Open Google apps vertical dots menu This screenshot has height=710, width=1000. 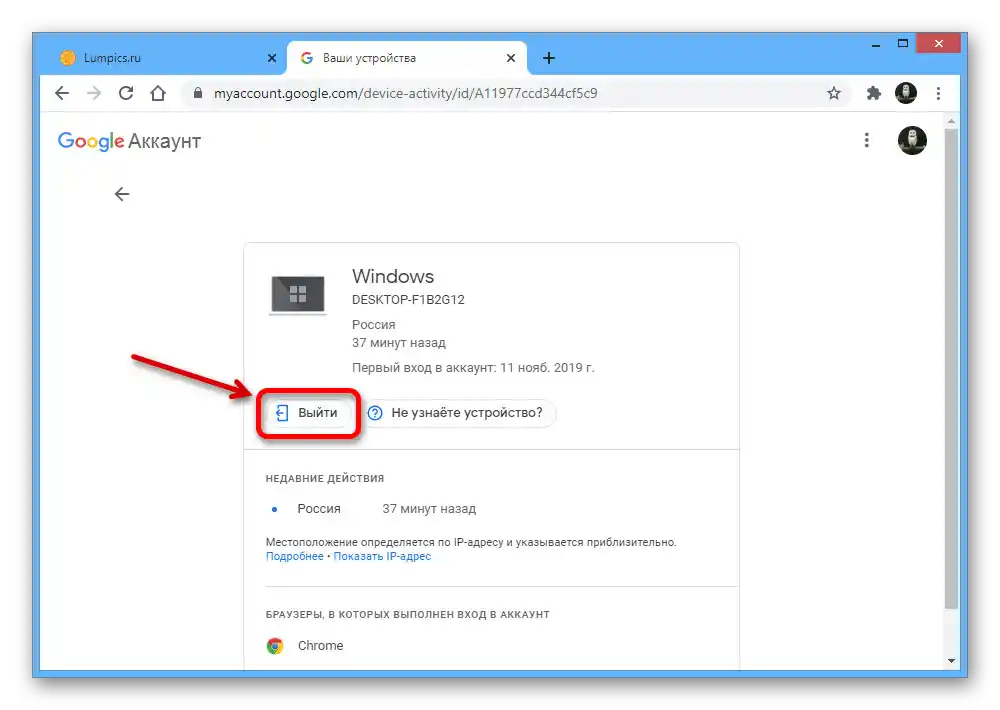pyautogui.click(x=866, y=140)
